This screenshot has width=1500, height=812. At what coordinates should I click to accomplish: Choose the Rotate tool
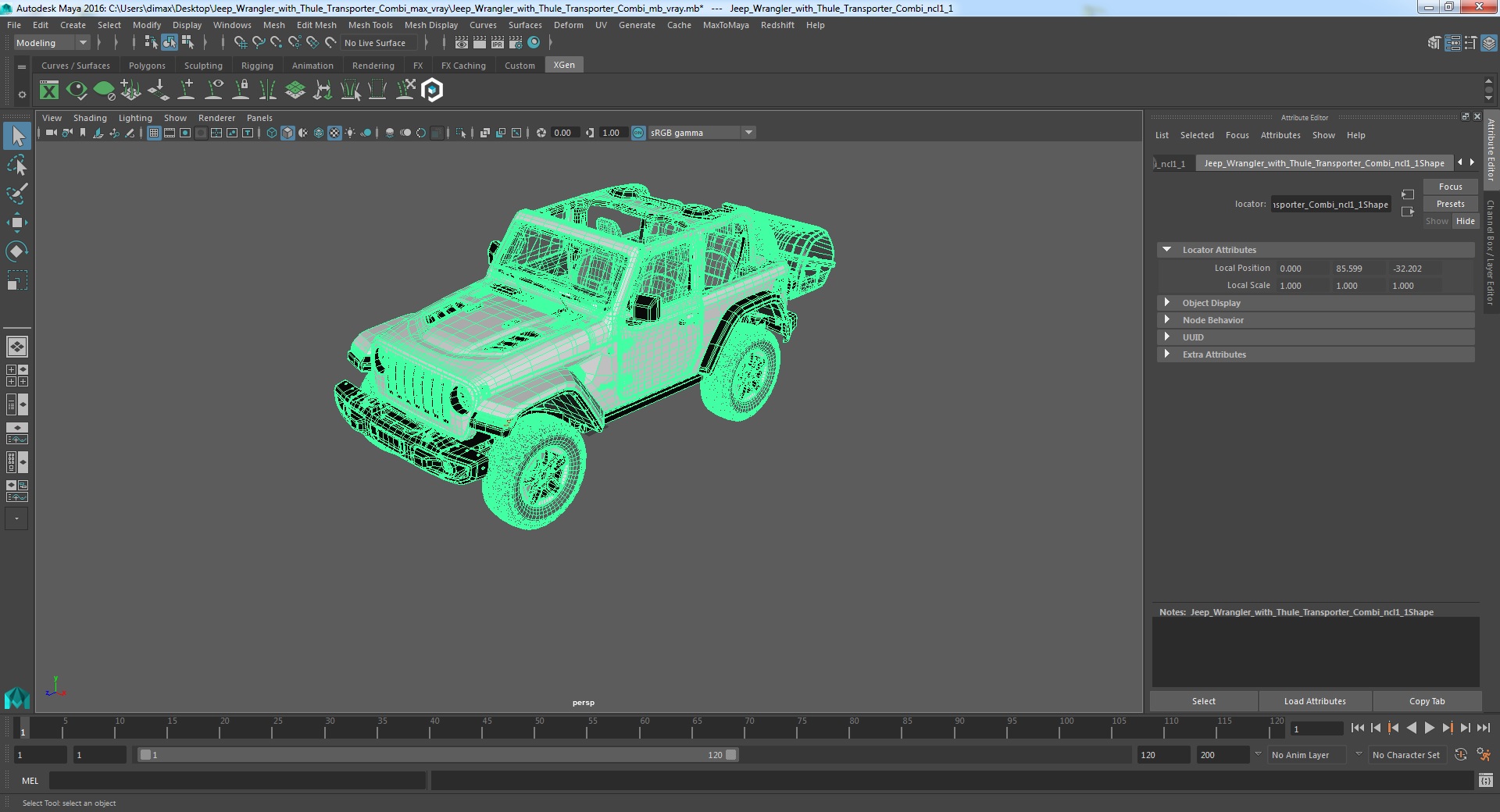(x=17, y=251)
